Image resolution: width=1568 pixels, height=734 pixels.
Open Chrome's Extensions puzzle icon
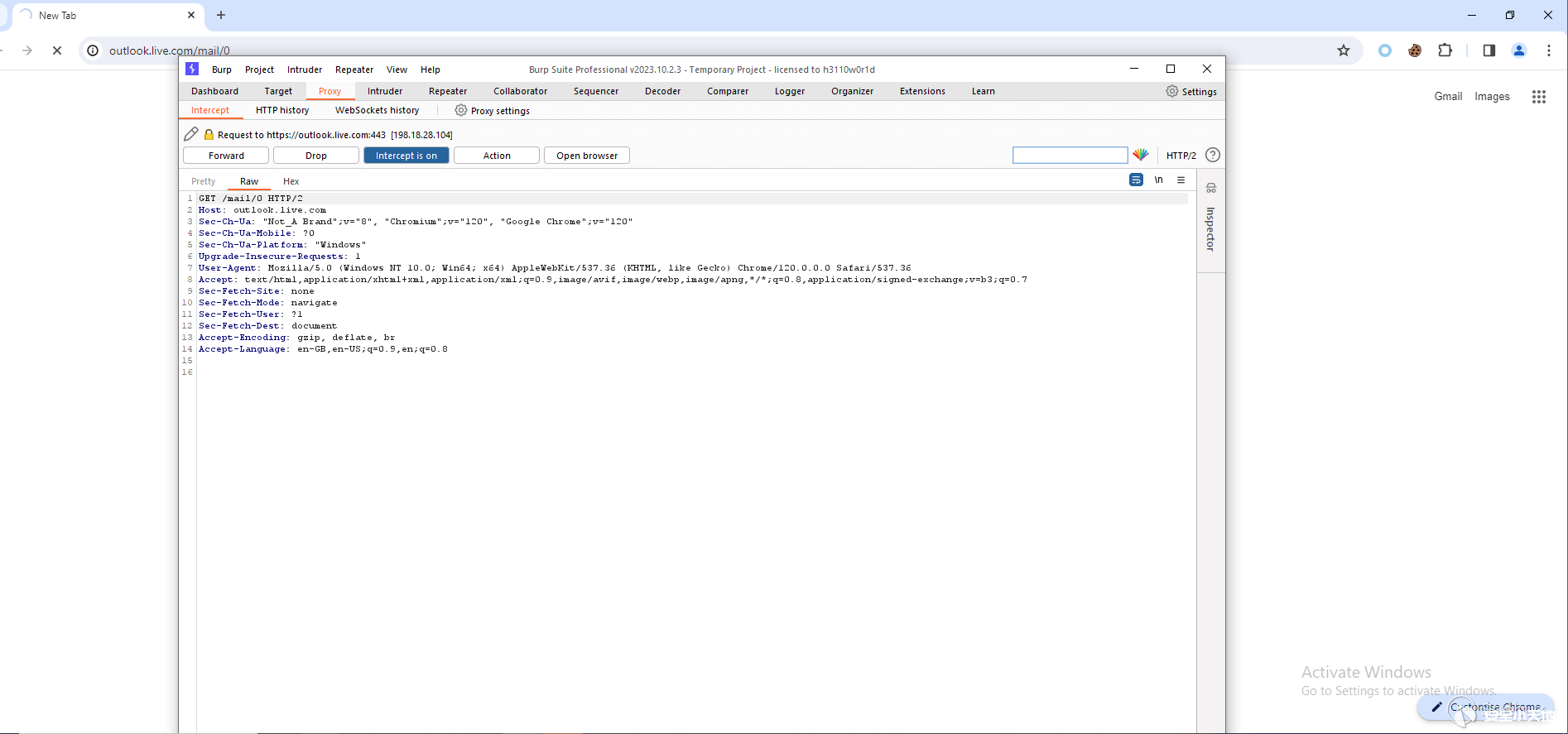coord(1445,50)
